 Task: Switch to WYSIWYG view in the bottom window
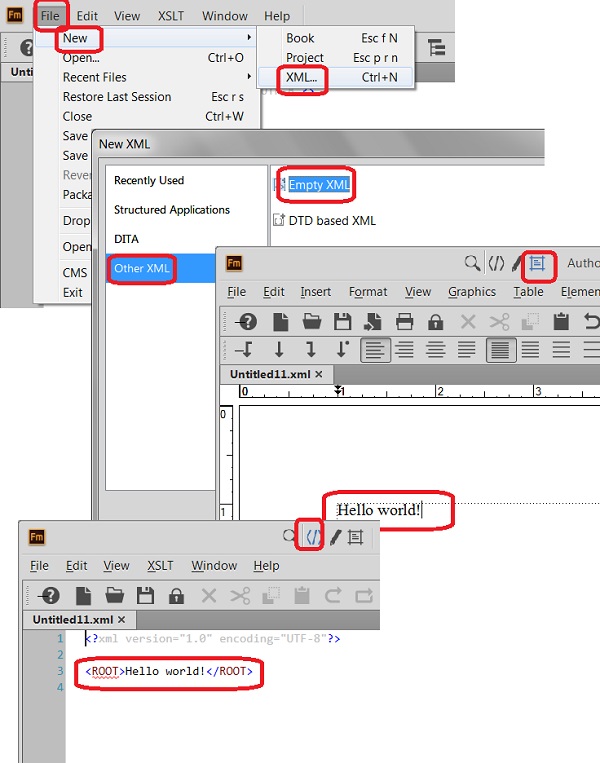355,537
